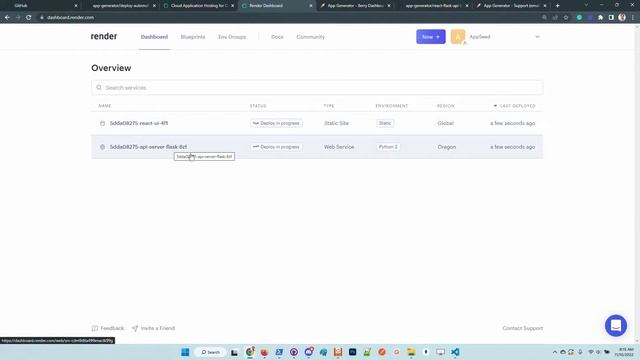Open Photoshop from the taskbar
640x360 pixels.
pyautogui.click(x=353, y=352)
